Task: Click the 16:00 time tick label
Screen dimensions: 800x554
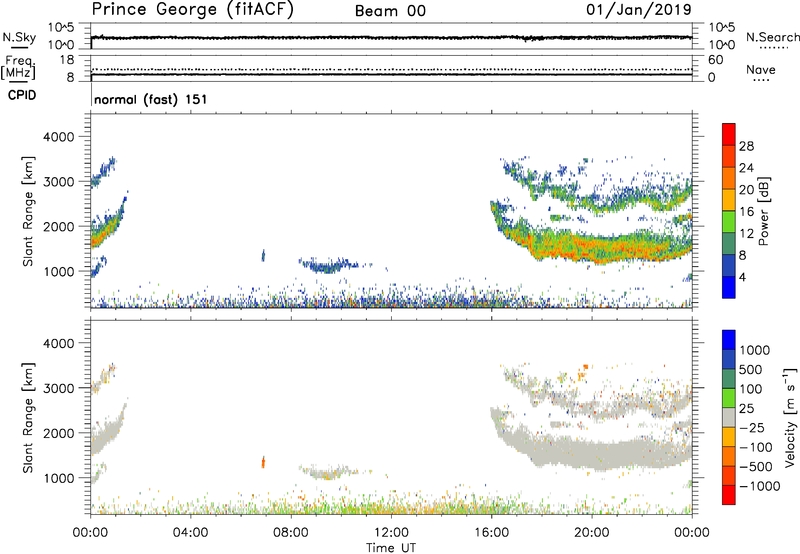Action: click(x=491, y=533)
